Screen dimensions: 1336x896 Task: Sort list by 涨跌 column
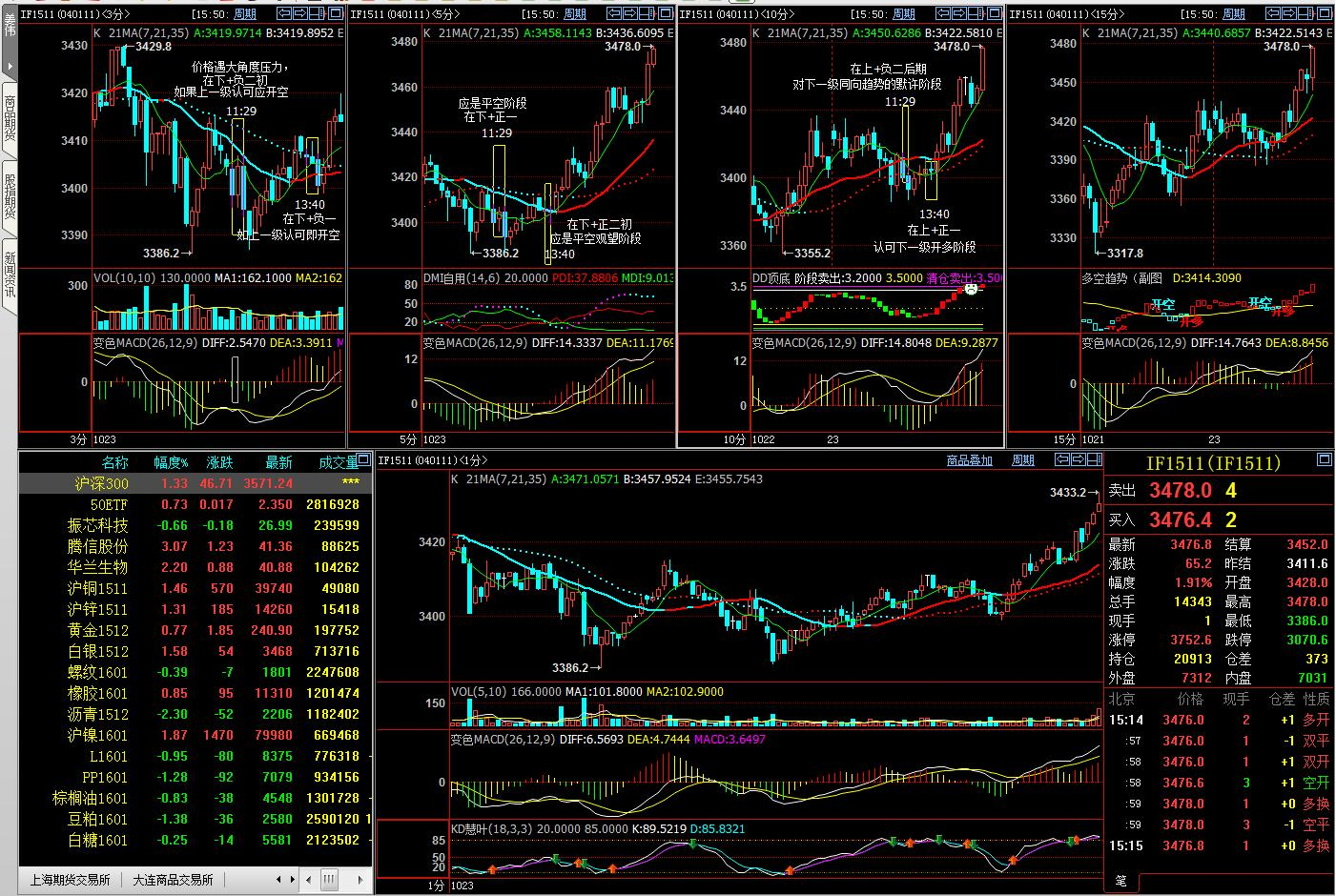pyautogui.click(x=219, y=462)
